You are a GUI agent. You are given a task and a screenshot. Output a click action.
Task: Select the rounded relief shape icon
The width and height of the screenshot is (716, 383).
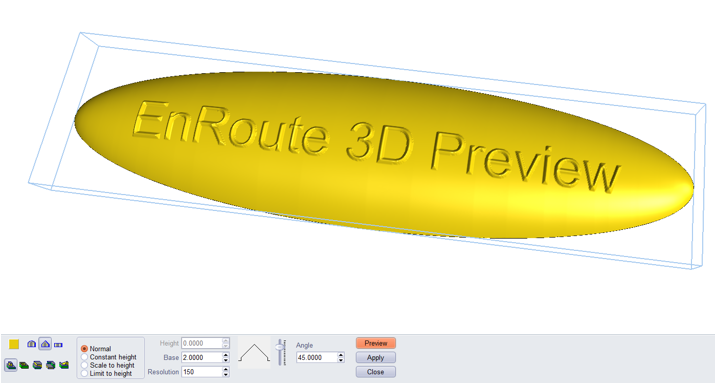point(32,344)
